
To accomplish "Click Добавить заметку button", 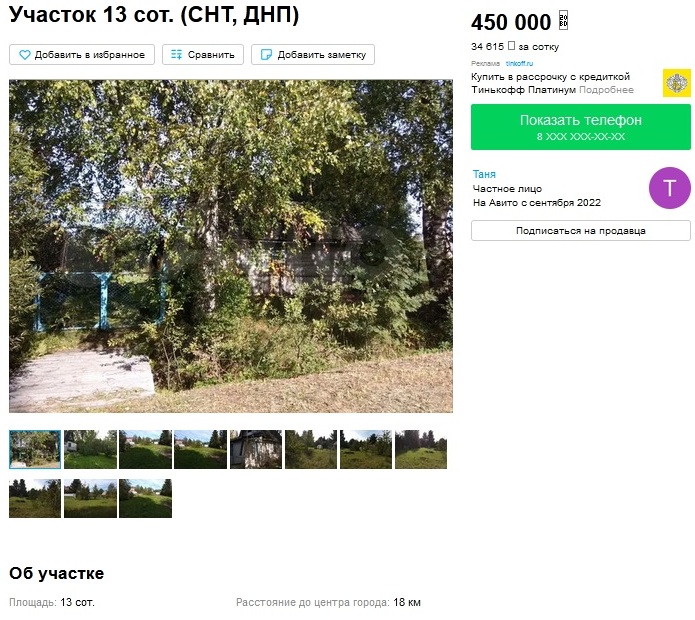I will pos(313,55).
